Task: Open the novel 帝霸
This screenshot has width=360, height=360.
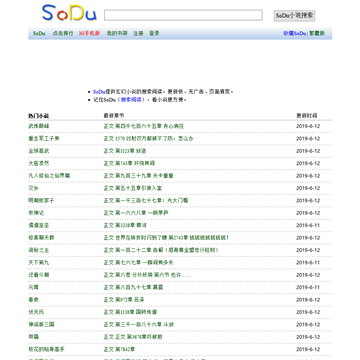Action: (x=33, y=337)
